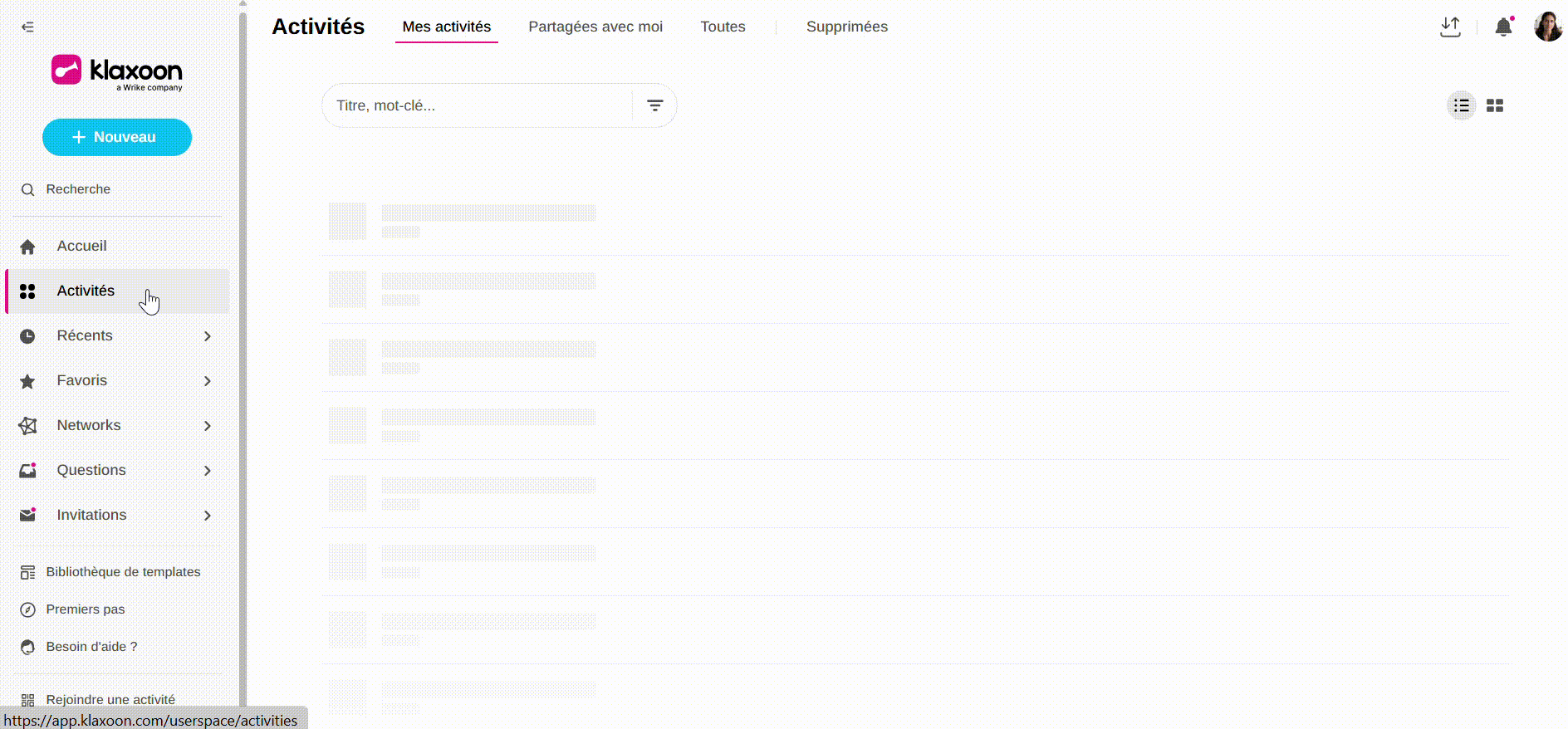Screen dimensions: 1568x729
Task: Click the Klaxoon logo
Action: click(x=116, y=72)
